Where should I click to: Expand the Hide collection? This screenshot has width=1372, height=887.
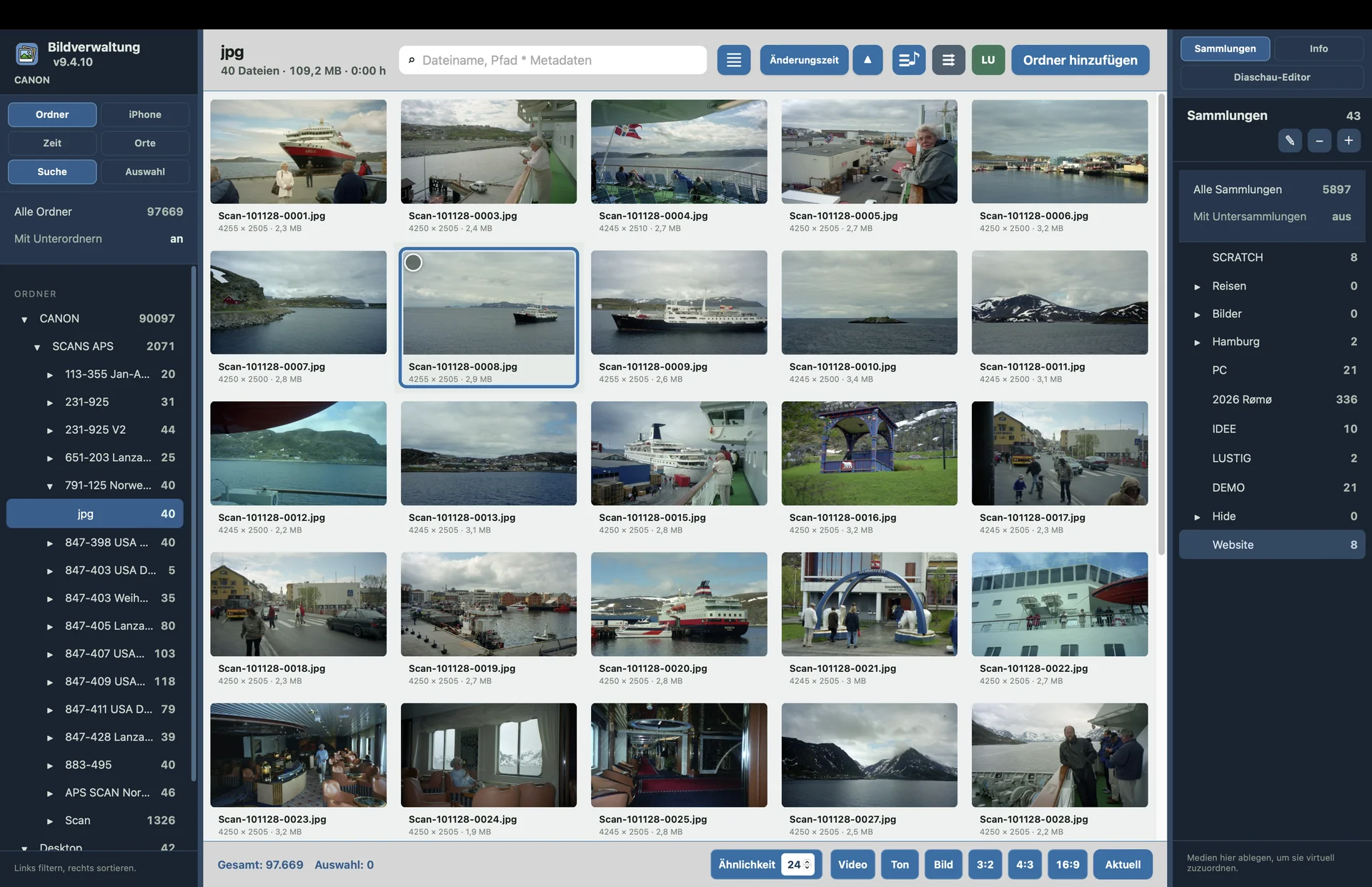[1197, 517]
